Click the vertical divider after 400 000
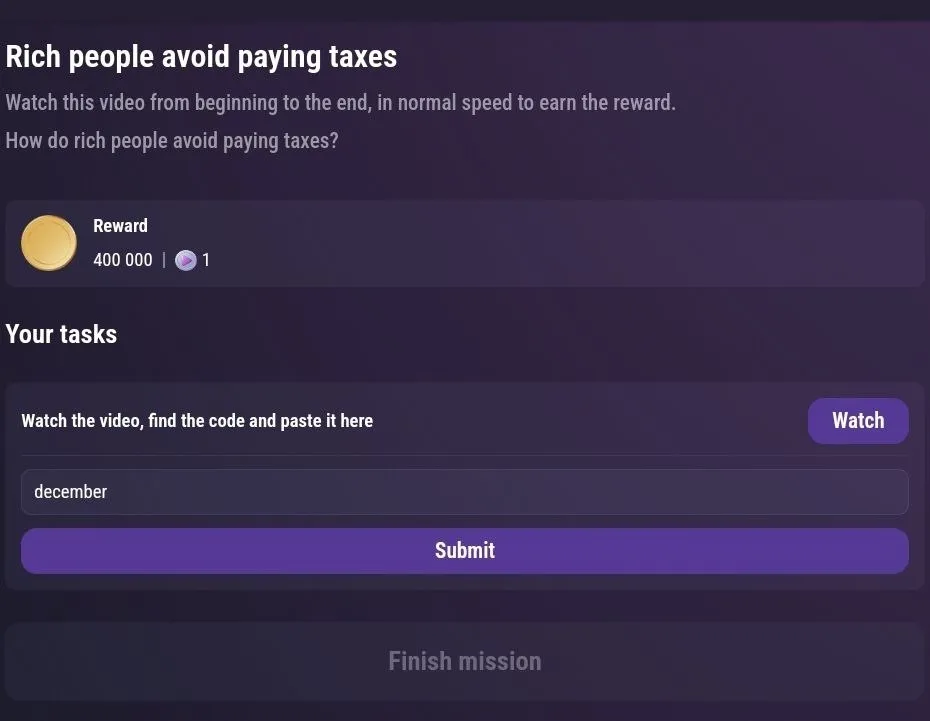The height and width of the screenshot is (721, 930). [164, 261]
